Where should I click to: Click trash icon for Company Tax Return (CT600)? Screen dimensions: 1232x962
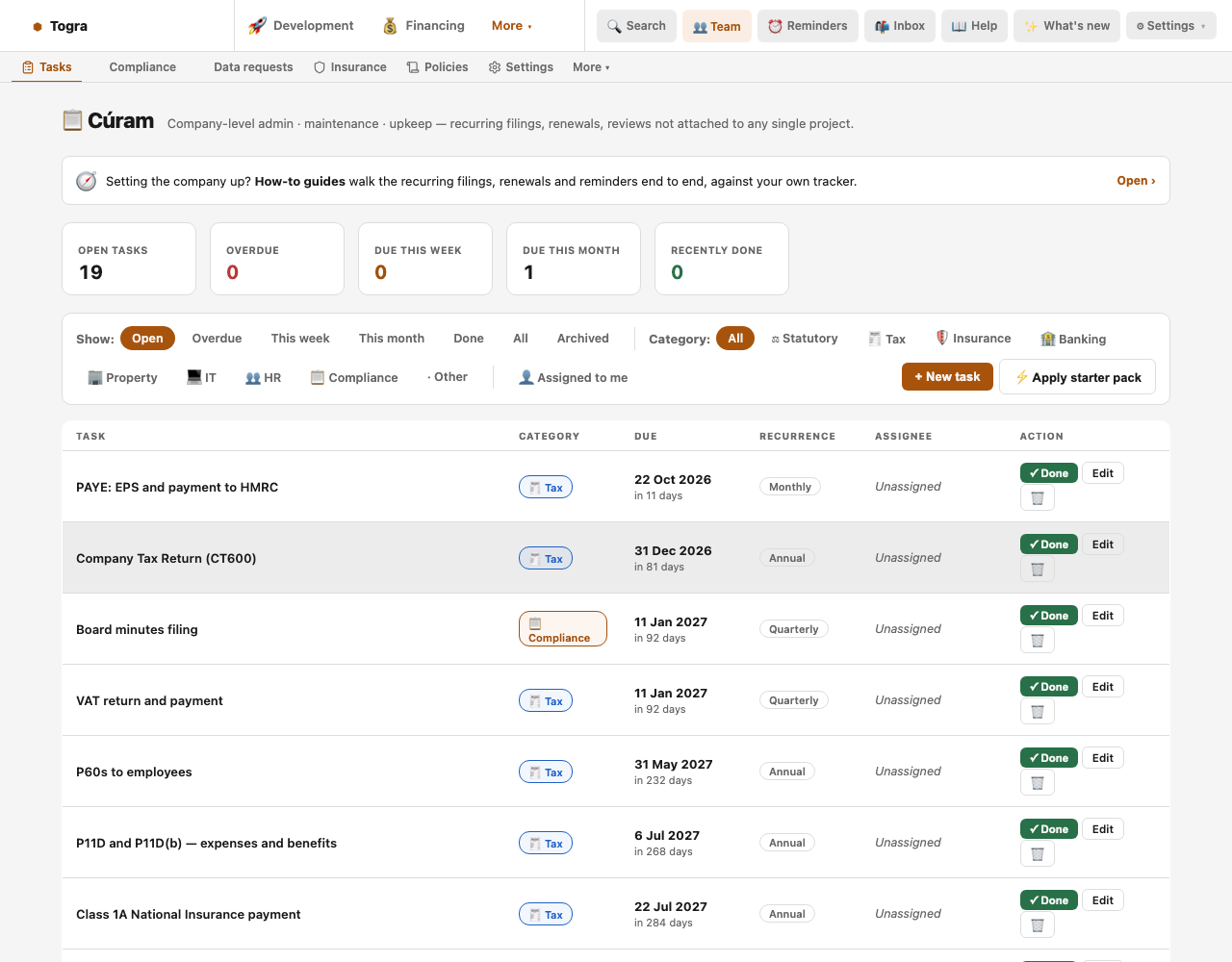(x=1038, y=570)
